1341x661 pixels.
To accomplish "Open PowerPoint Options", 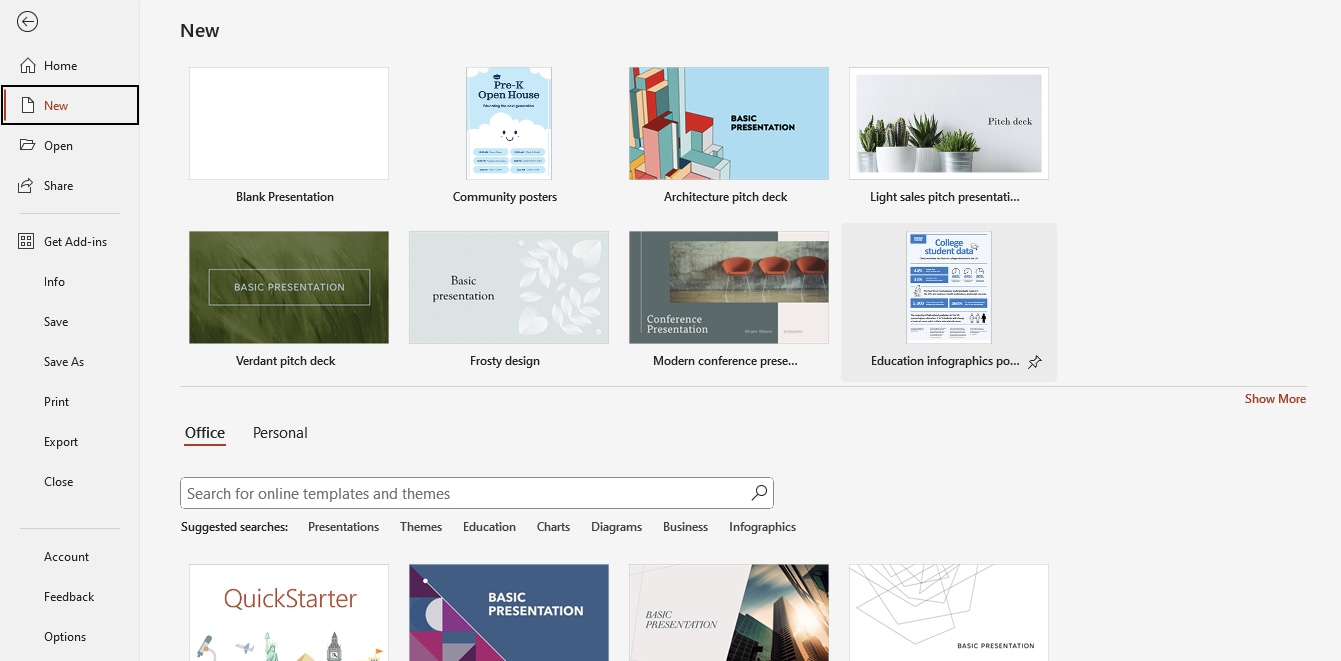I will (x=65, y=637).
